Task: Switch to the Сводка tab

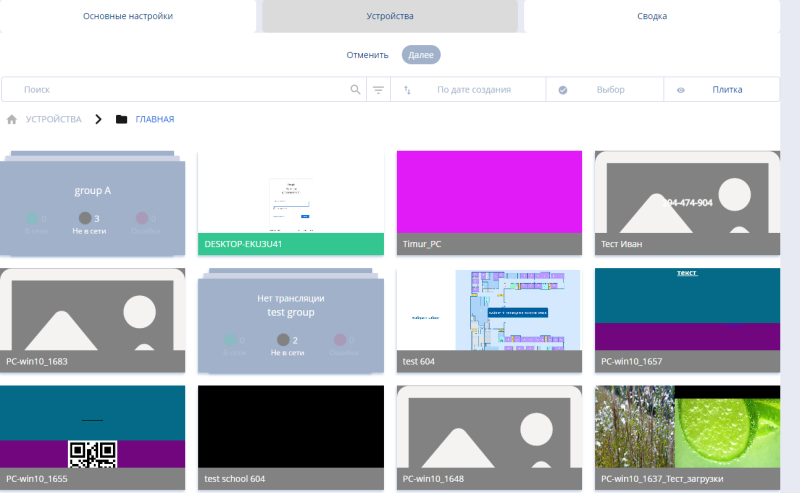Action: tap(652, 16)
